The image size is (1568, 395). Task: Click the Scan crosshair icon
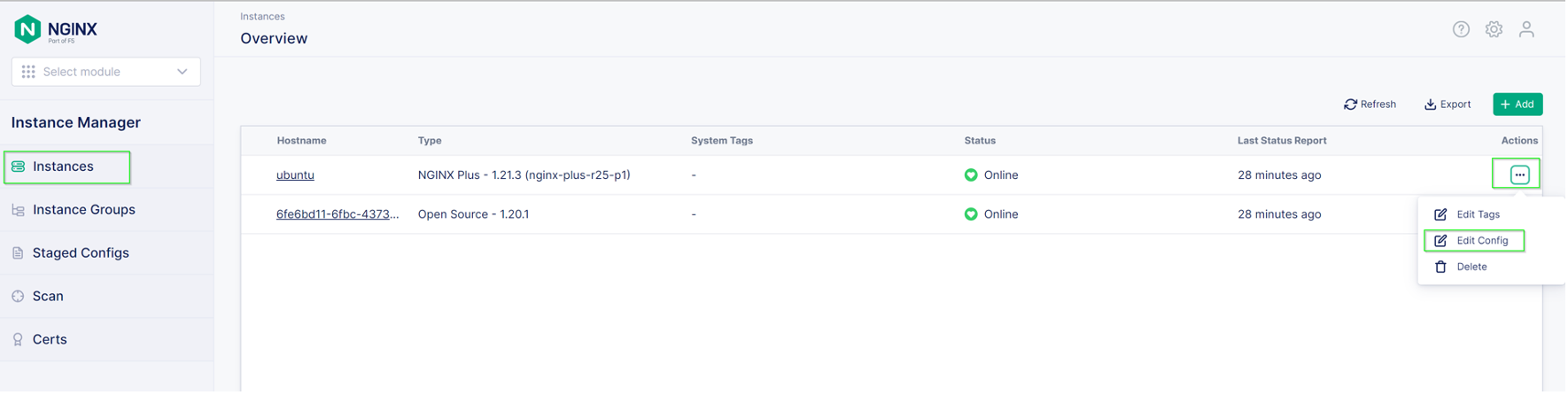18,297
